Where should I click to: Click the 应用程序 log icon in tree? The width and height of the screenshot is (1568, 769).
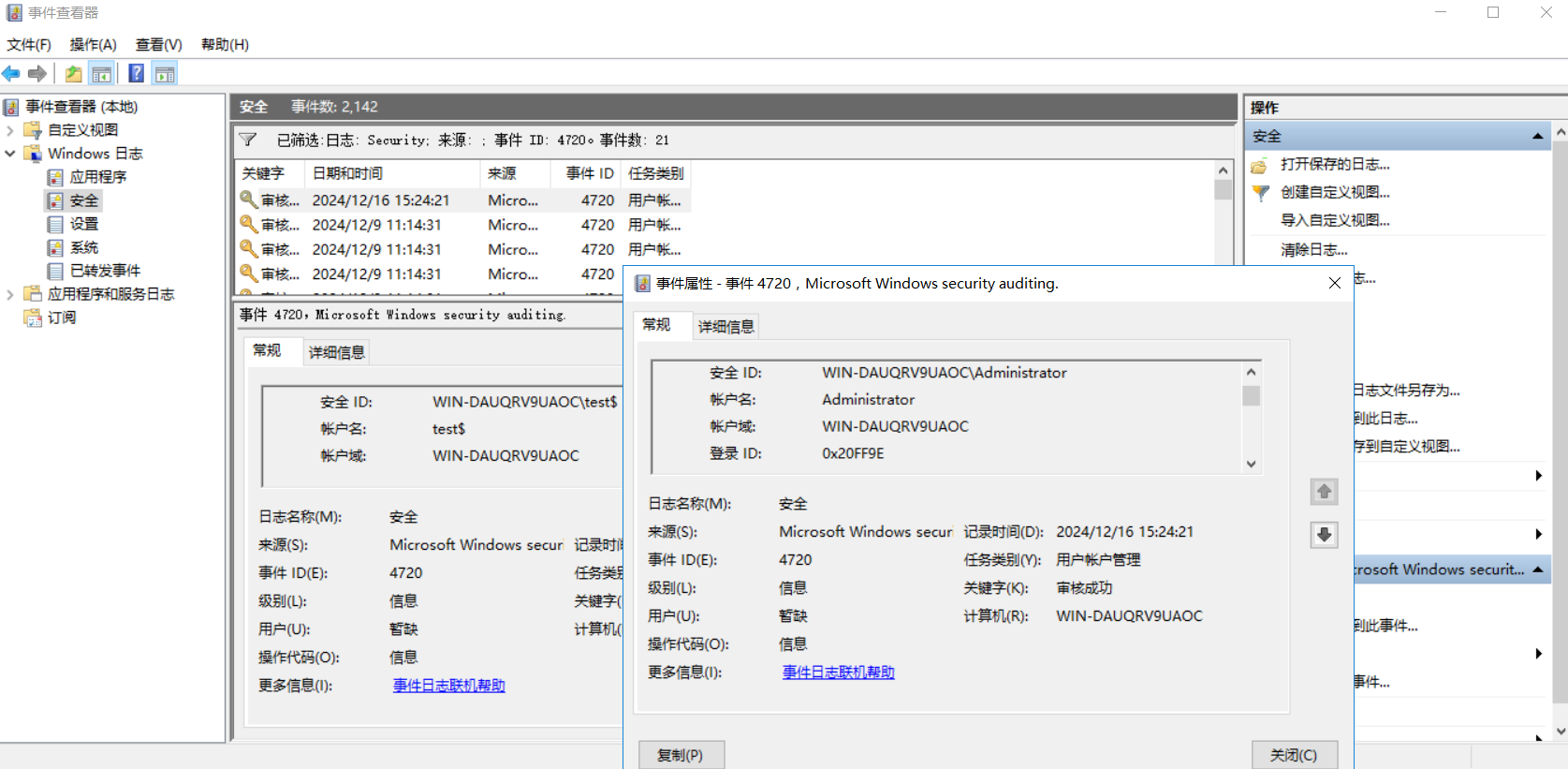[x=56, y=177]
